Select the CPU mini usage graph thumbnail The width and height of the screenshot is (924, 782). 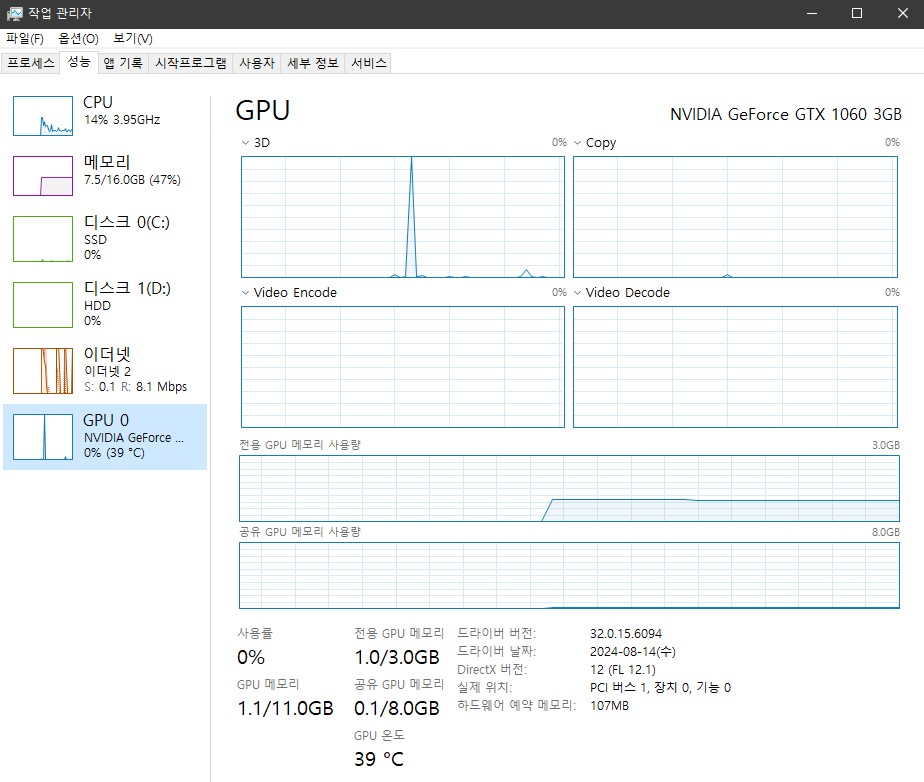pos(43,116)
